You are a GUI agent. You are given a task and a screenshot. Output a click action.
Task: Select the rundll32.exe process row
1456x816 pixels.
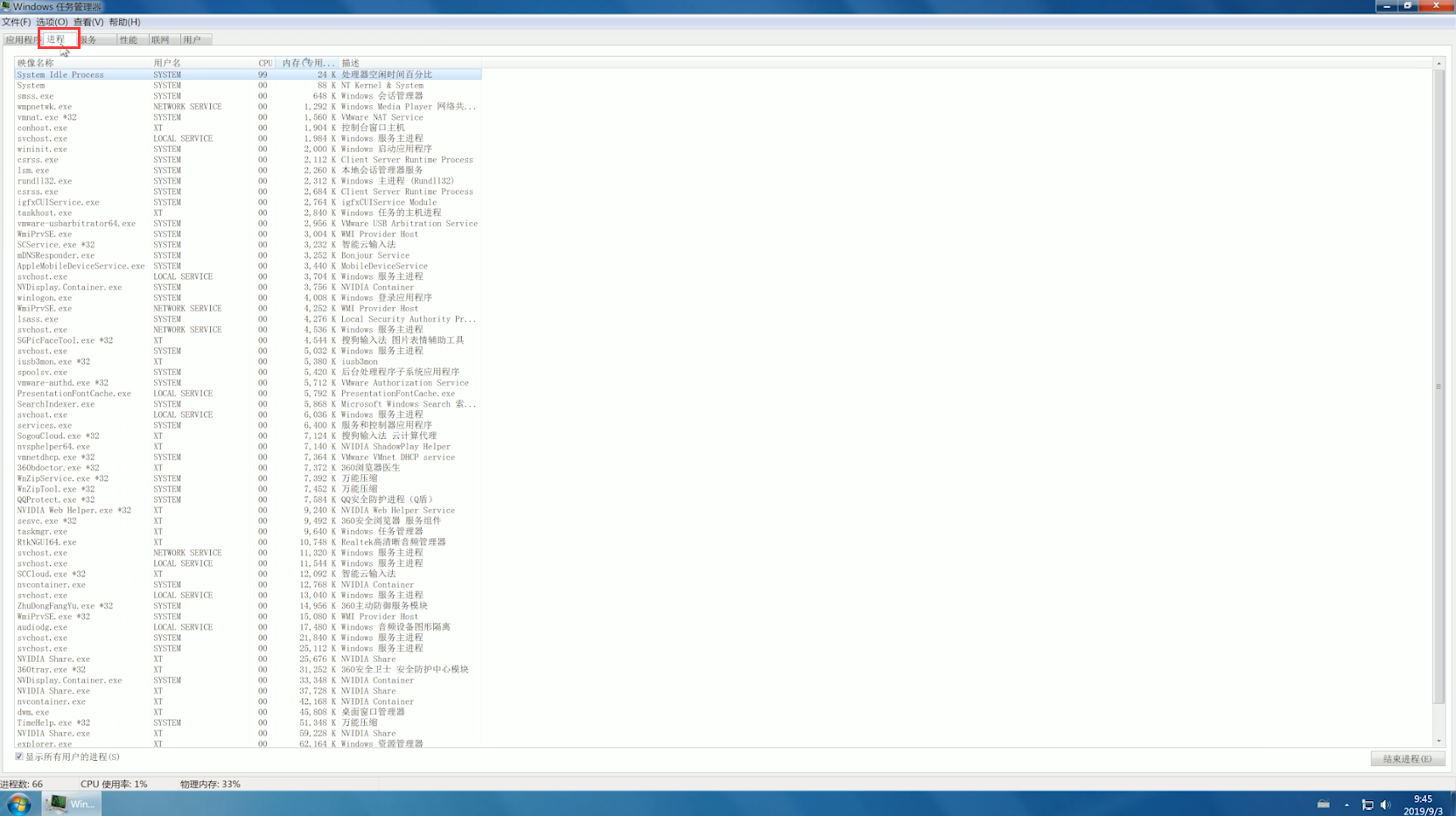tap(248, 181)
